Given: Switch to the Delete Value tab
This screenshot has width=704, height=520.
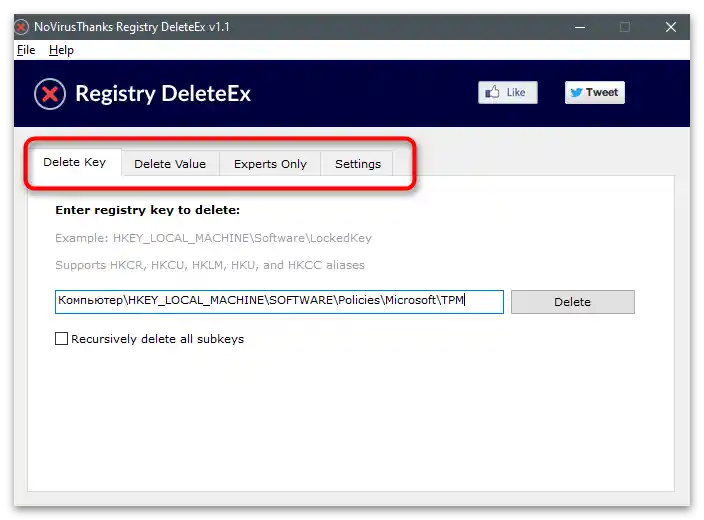Looking at the screenshot, I should point(170,164).
